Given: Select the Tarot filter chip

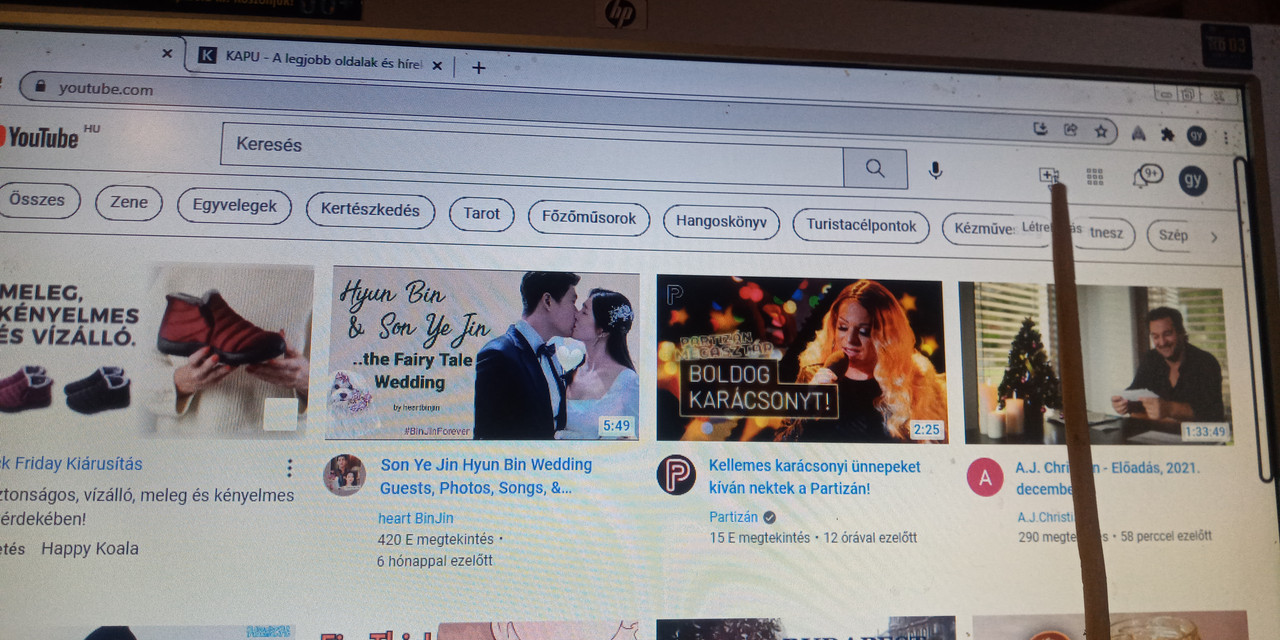Looking at the screenshot, I should [x=481, y=214].
